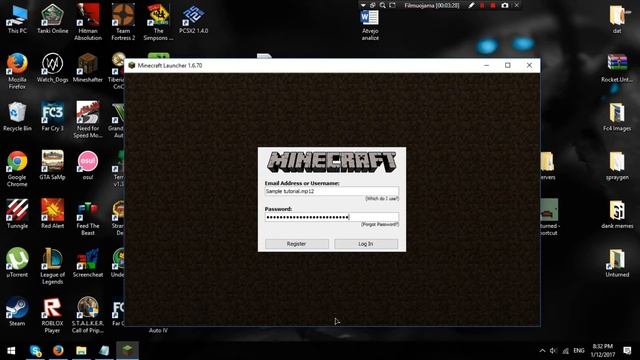
Task: Select the recorder pencil draw tool
Action: [x=471, y=5]
